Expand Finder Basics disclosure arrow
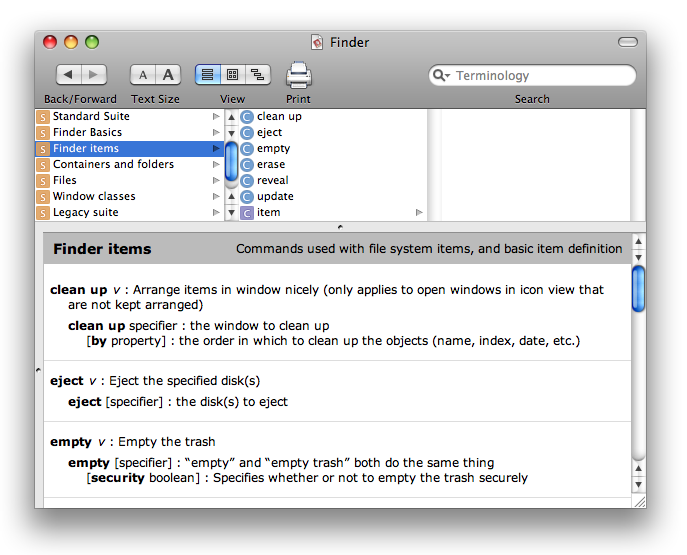 [x=216, y=132]
